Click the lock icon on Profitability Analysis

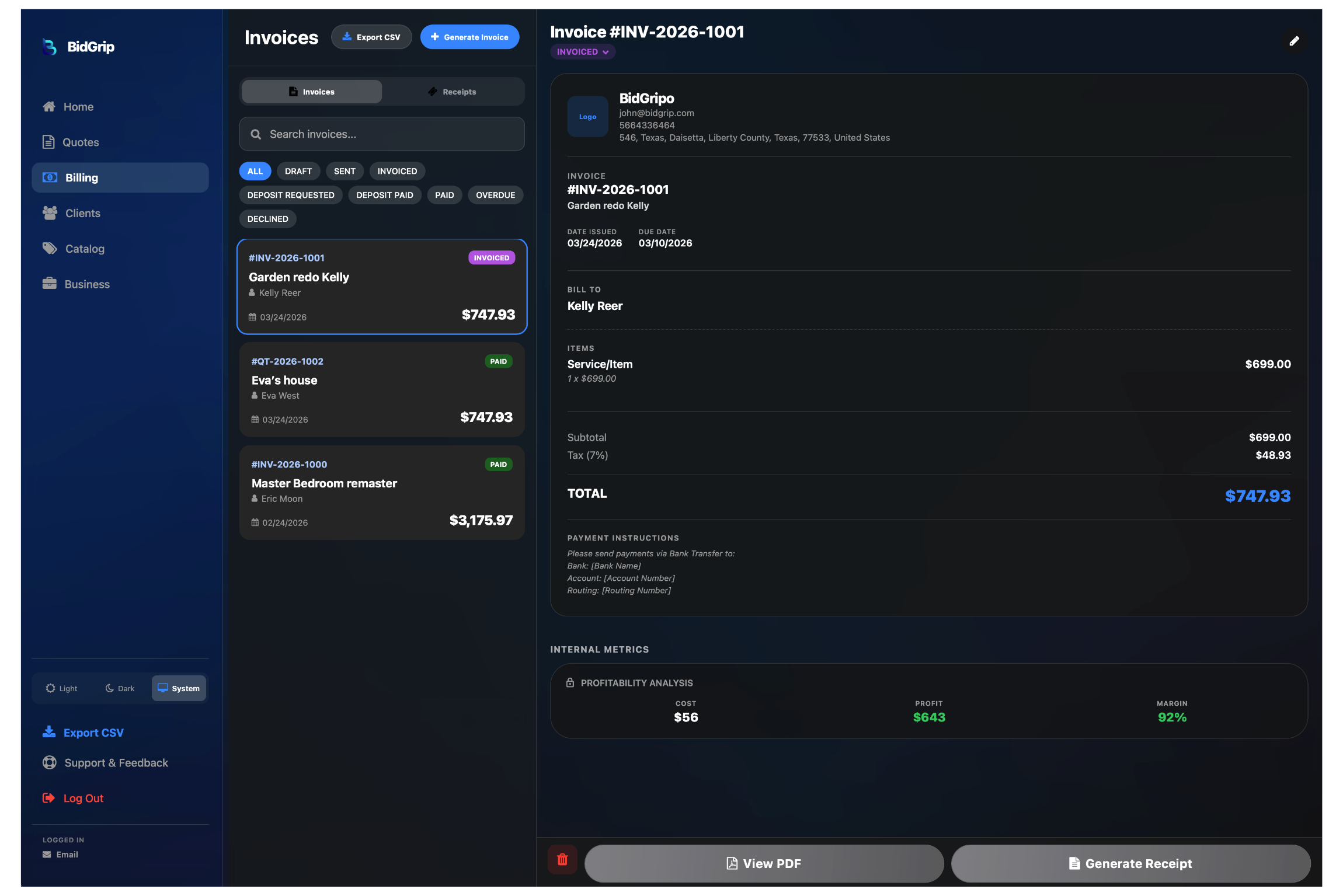[569, 682]
